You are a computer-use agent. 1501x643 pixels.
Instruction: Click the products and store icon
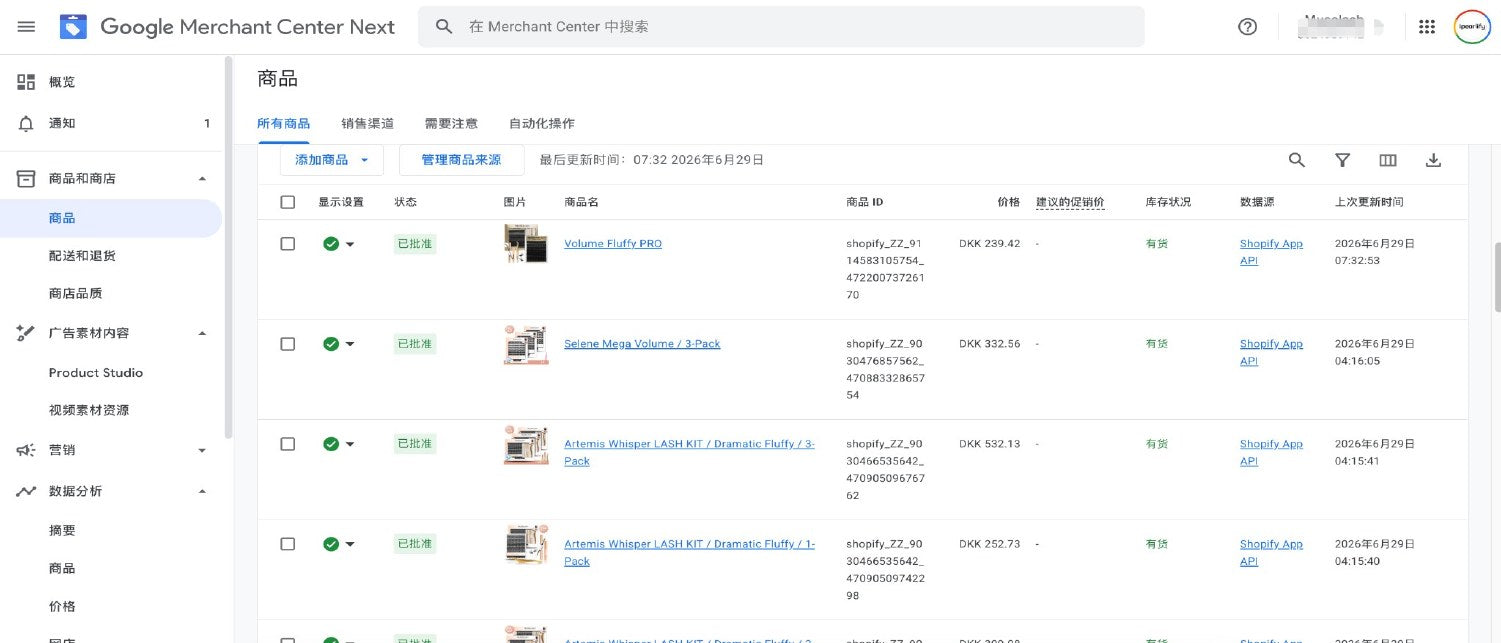click(26, 178)
